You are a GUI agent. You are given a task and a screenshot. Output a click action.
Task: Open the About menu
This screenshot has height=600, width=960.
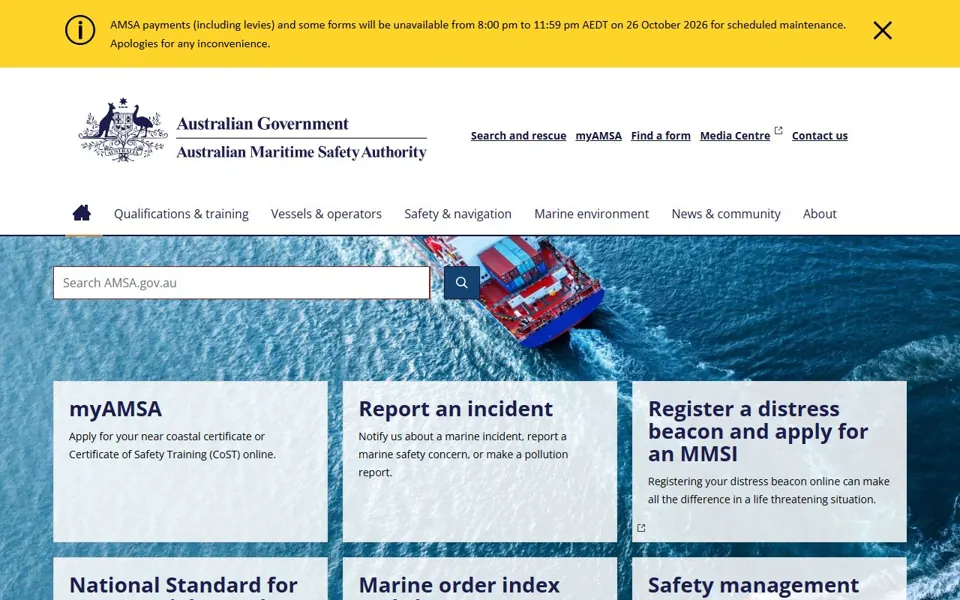point(820,214)
